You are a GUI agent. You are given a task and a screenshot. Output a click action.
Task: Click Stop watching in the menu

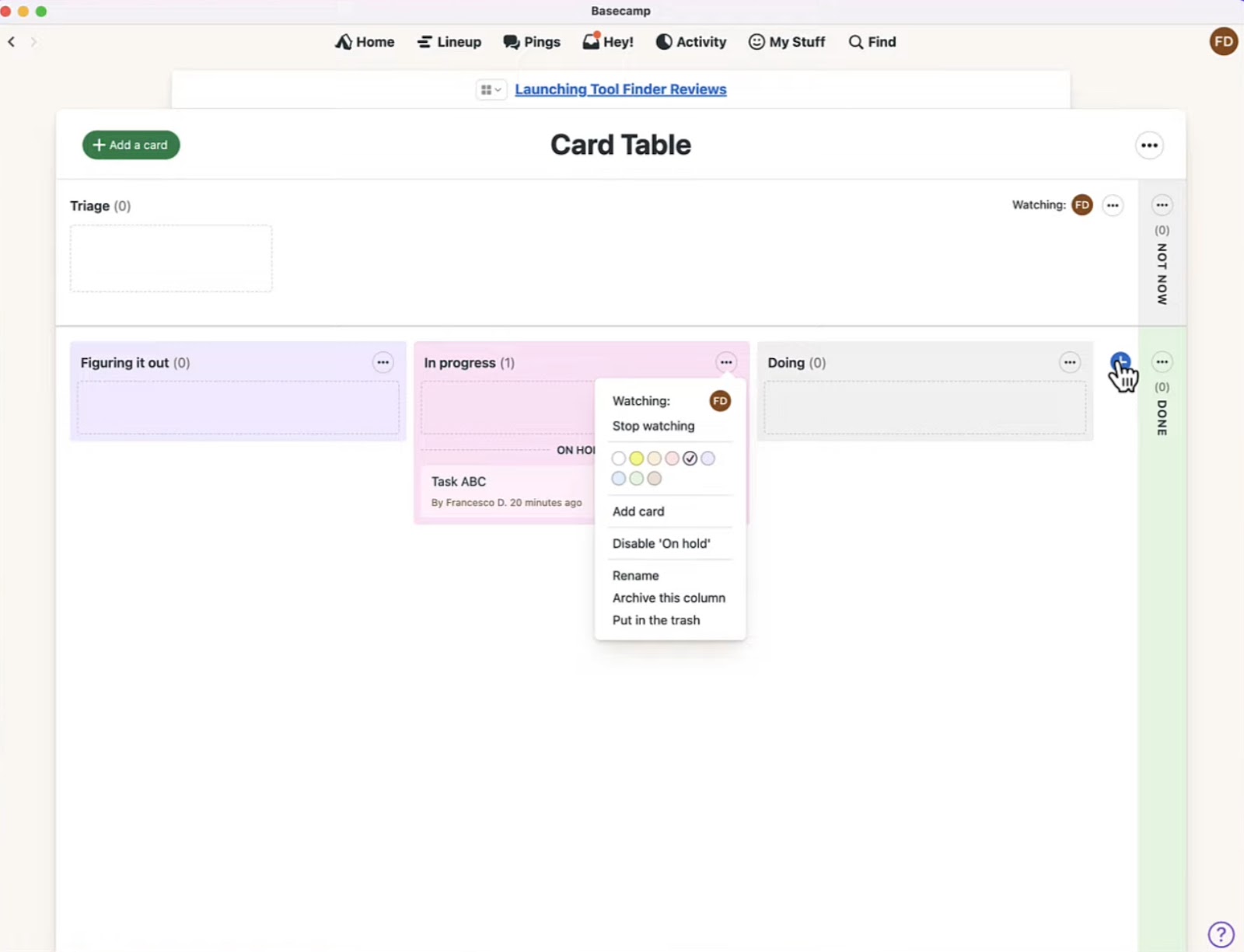point(653,426)
